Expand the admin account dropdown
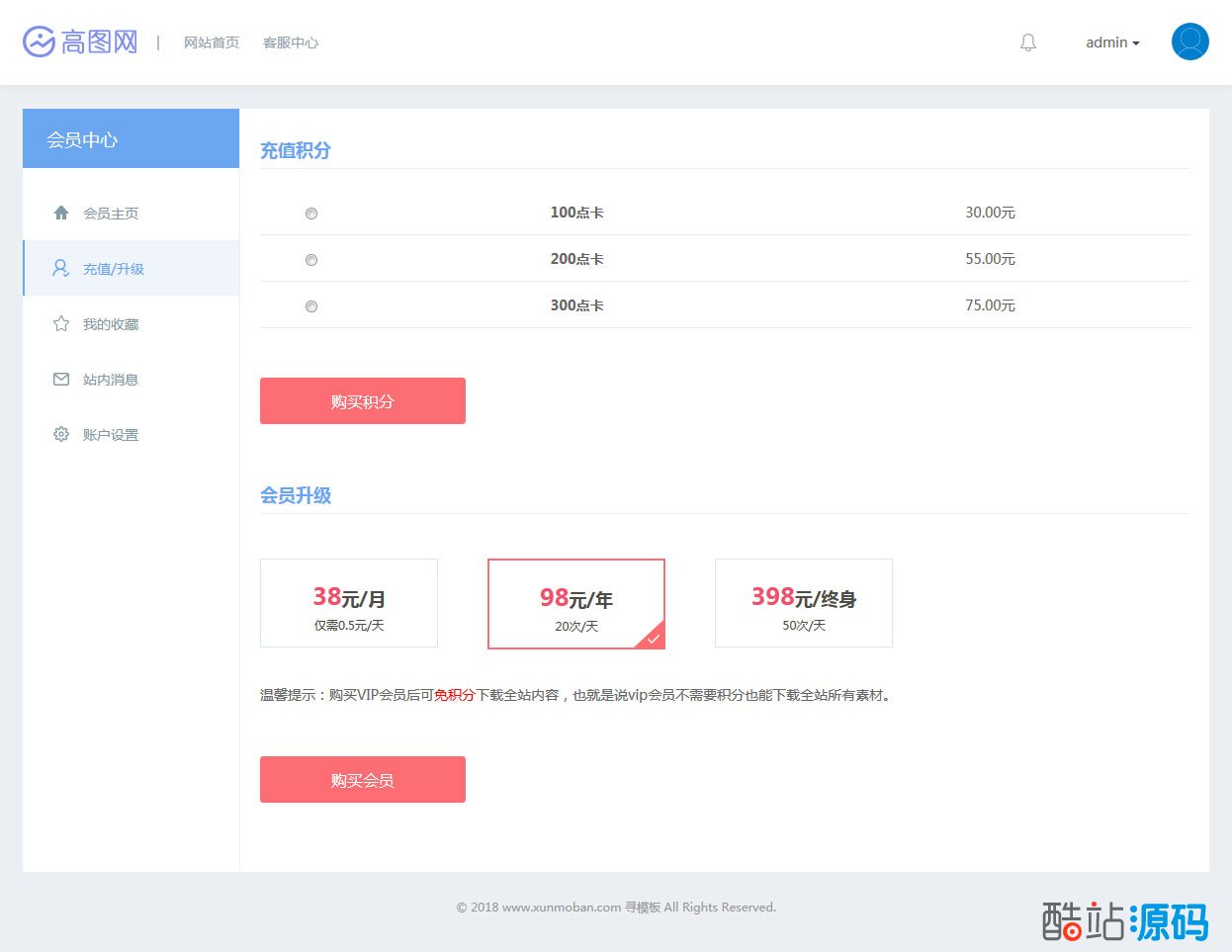 coord(1112,43)
